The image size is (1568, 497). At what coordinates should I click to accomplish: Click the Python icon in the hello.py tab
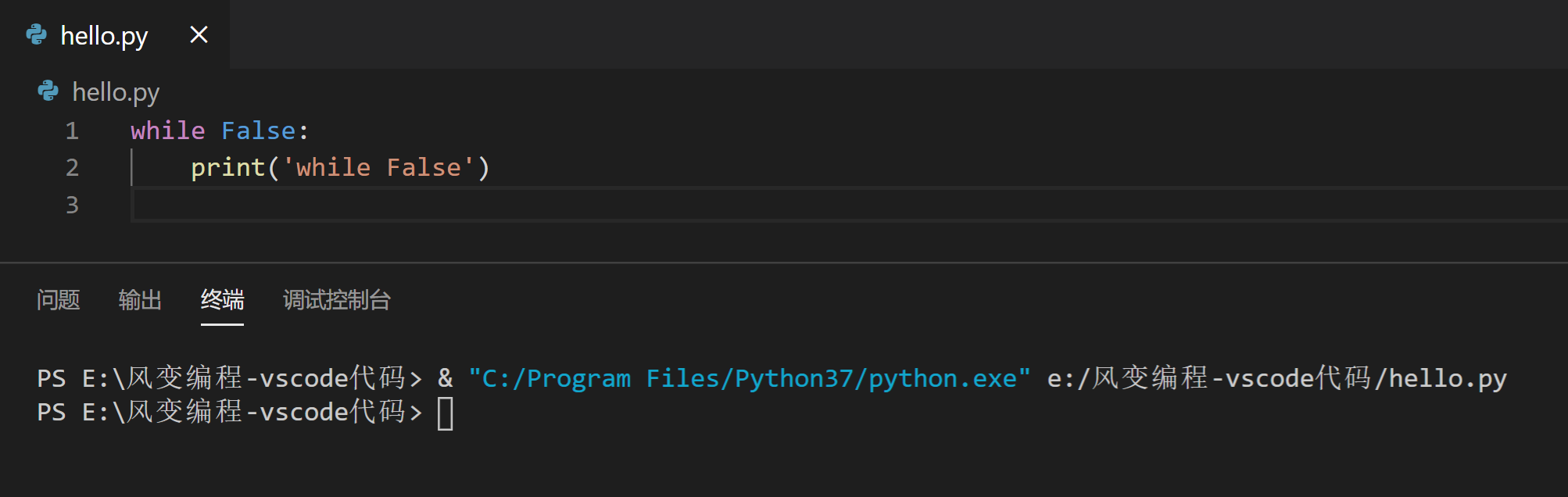click(37, 34)
